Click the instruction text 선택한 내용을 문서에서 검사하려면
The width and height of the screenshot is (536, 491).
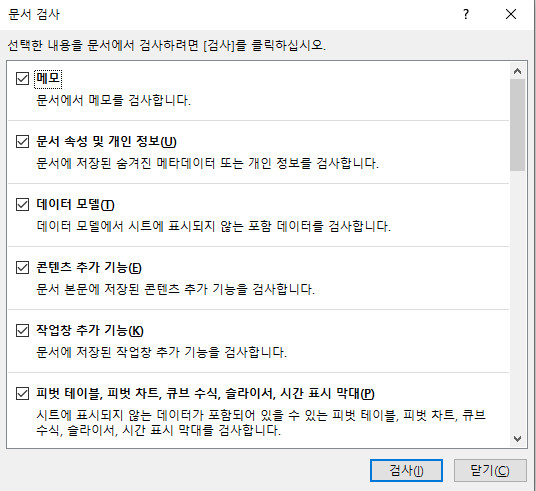coord(166,45)
